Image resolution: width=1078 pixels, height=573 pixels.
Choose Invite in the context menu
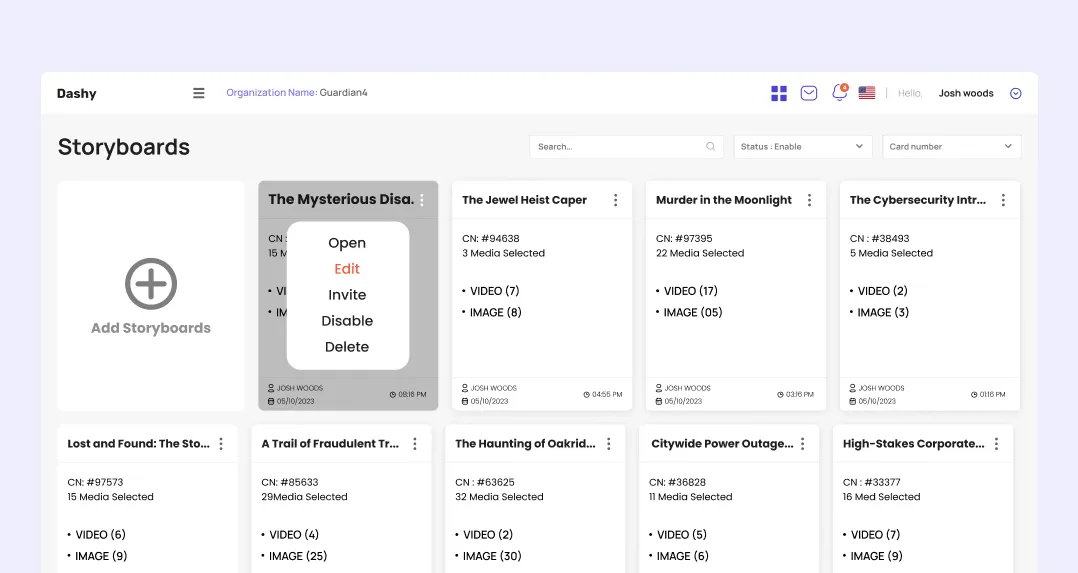point(347,295)
